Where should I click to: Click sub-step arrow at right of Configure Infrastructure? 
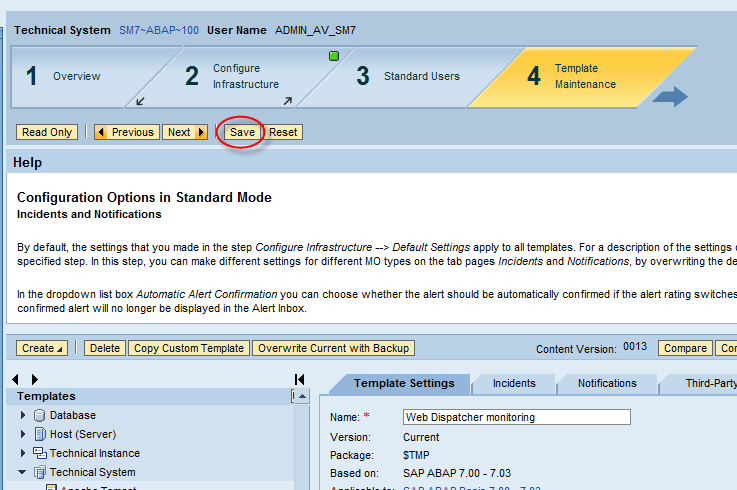pyautogui.click(x=288, y=101)
